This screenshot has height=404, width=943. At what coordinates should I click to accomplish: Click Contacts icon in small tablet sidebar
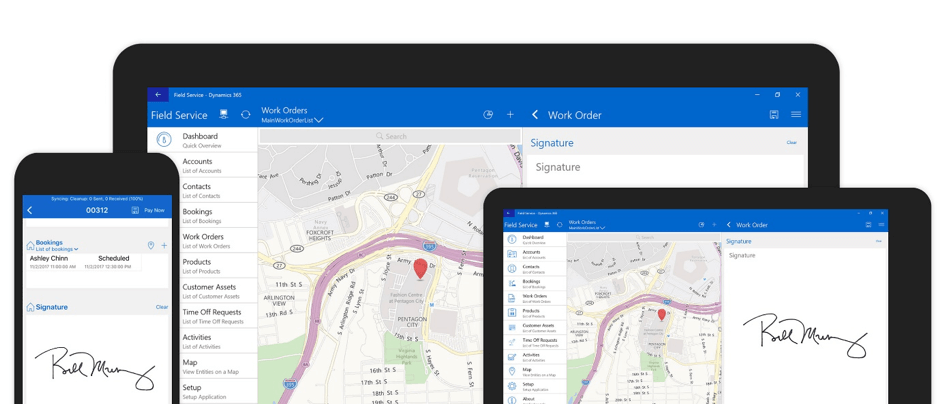[x=512, y=268]
